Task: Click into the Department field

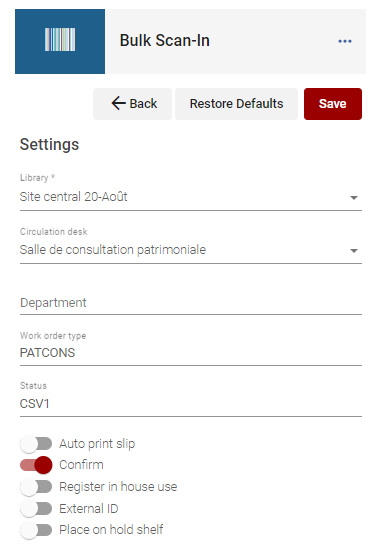Action: [191, 303]
